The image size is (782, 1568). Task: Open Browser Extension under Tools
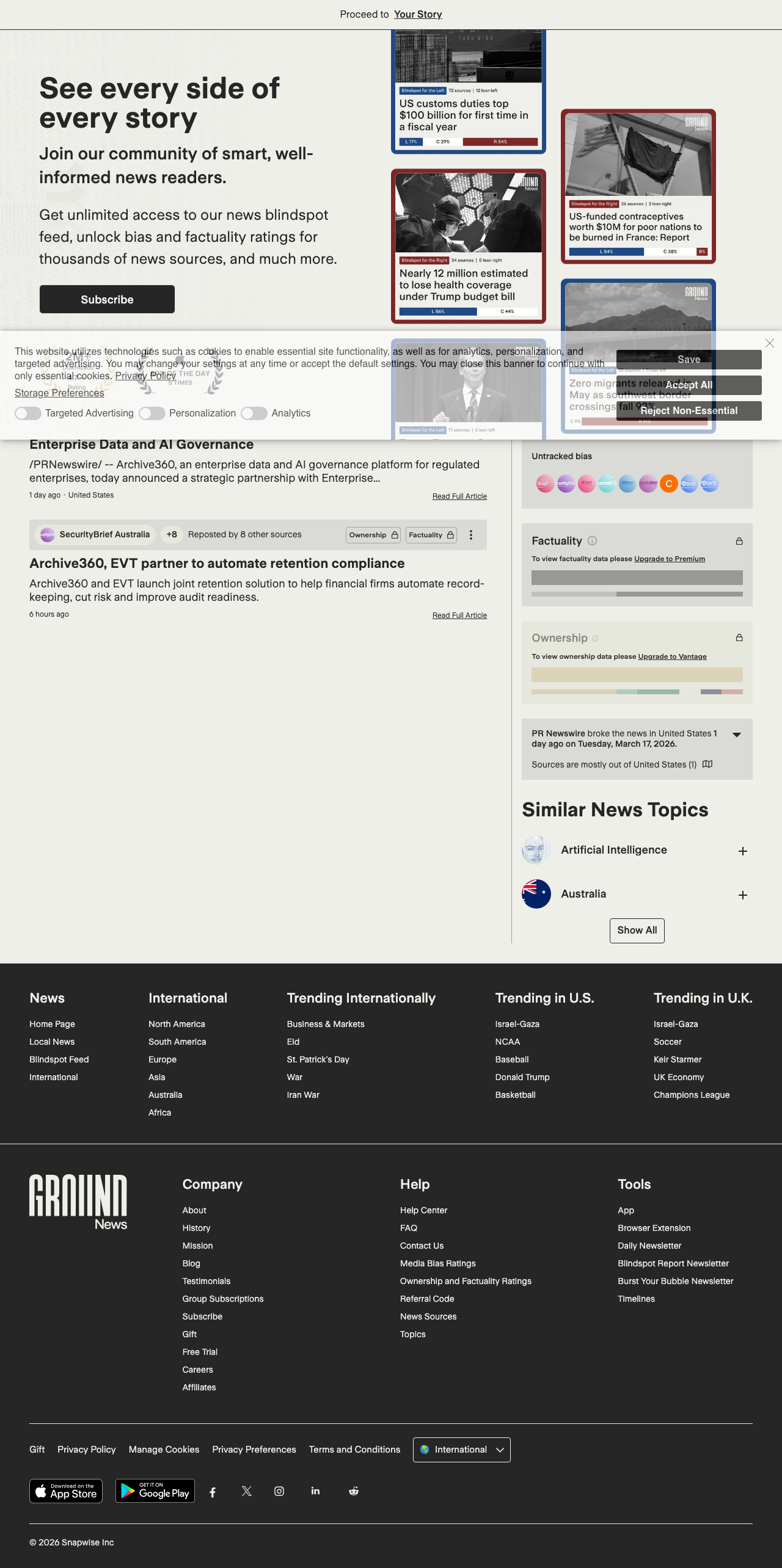pos(654,1228)
